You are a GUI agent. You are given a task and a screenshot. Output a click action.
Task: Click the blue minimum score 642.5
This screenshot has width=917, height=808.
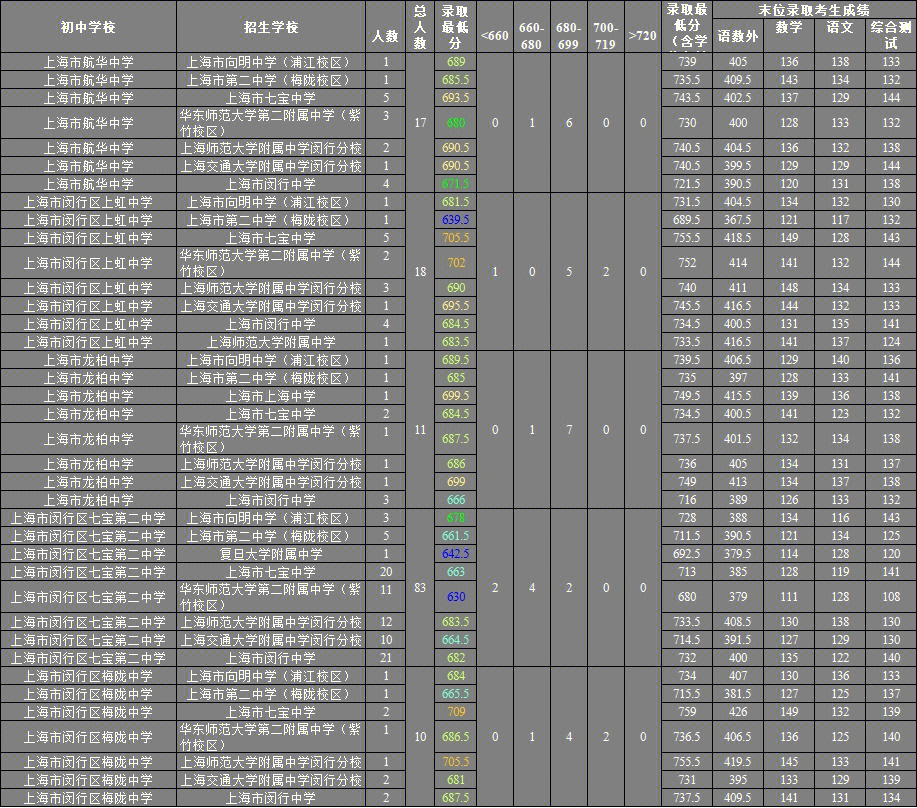456,554
